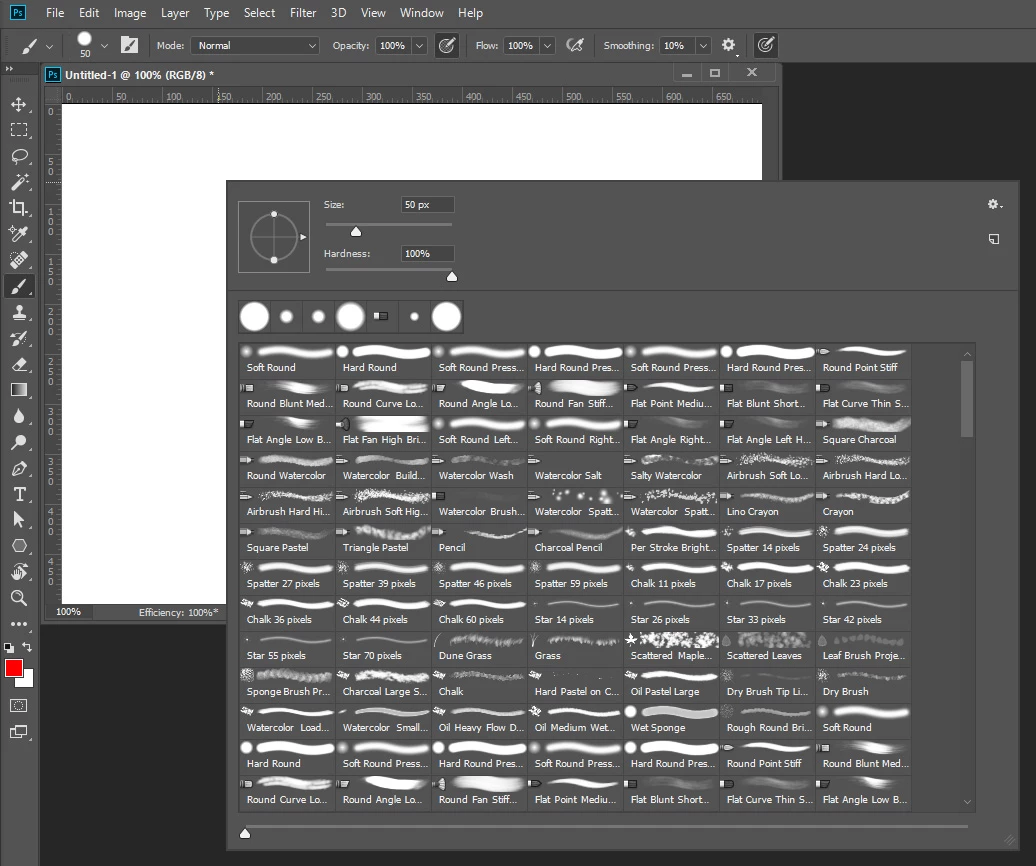Enable airbrush-style build-up
The image size is (1036, 866).
click(575, 45)
